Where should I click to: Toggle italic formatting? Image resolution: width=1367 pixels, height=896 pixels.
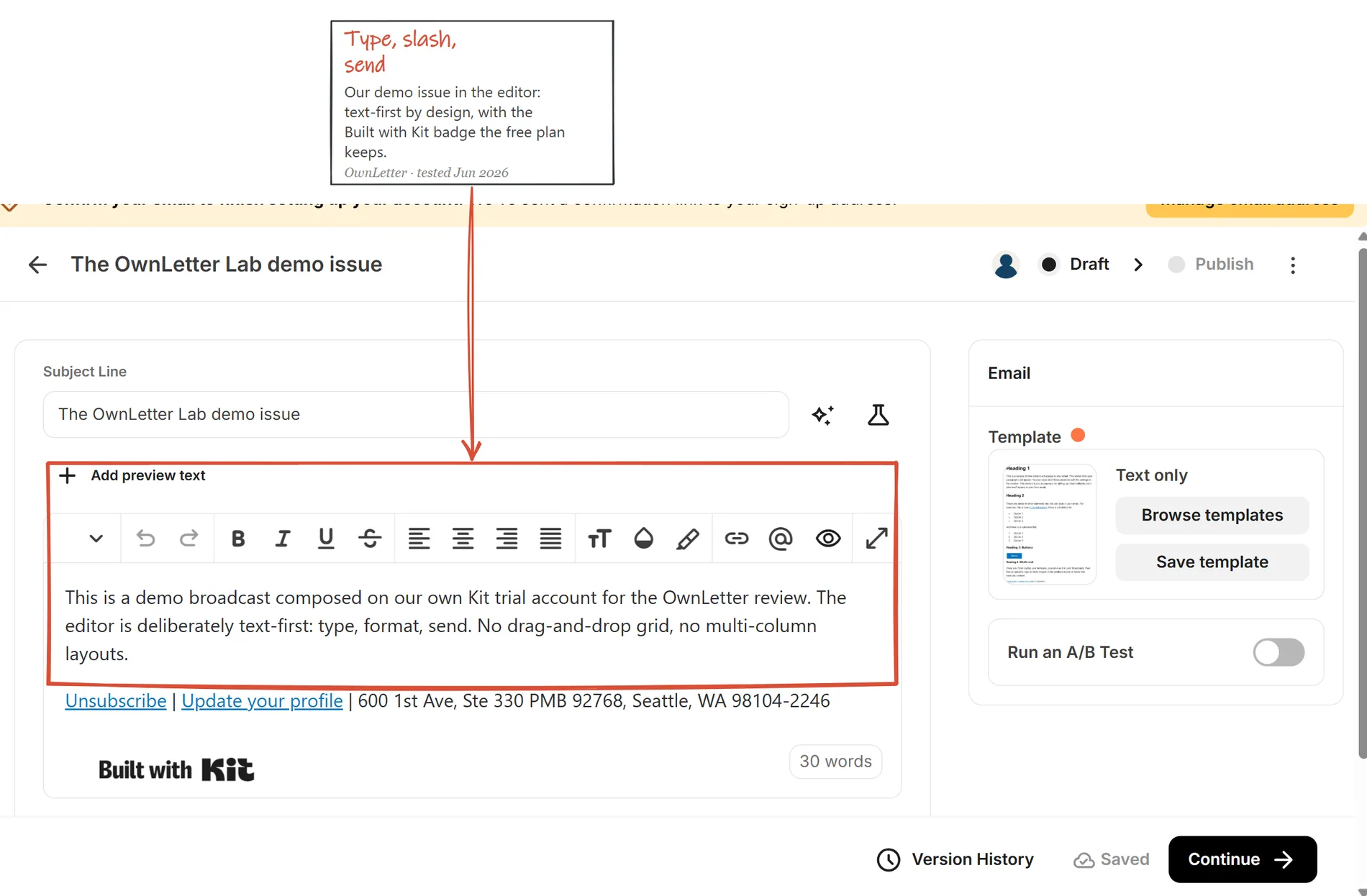coord(283,538)
